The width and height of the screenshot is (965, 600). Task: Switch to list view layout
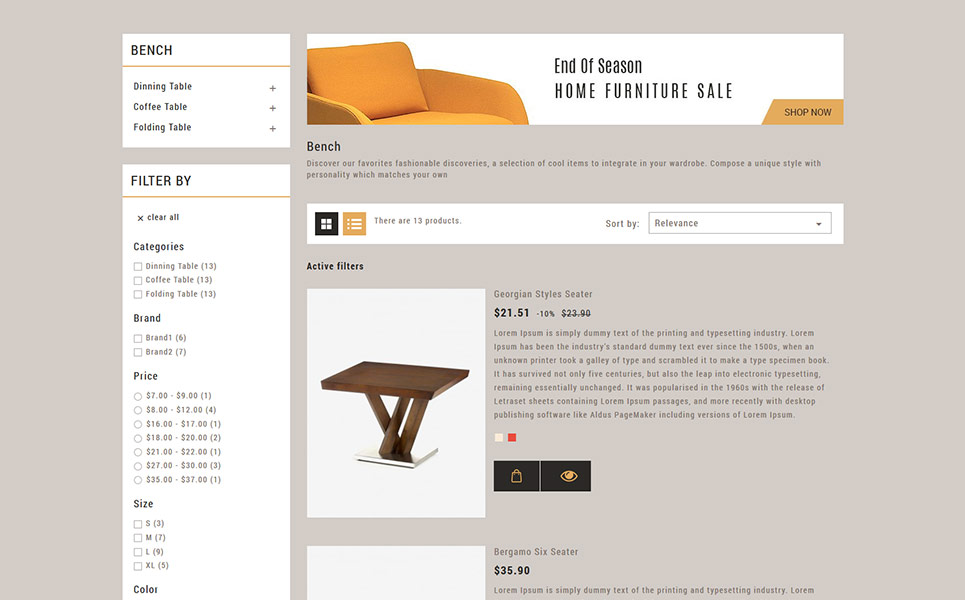click(354, 224)
